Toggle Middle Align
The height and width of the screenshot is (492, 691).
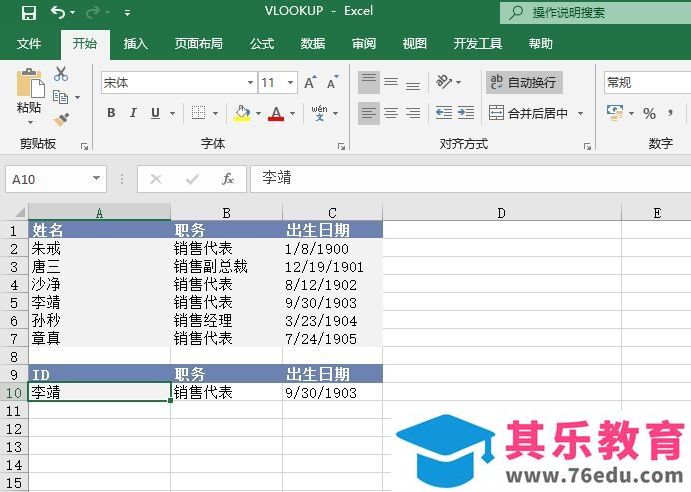tap(391, 82)
